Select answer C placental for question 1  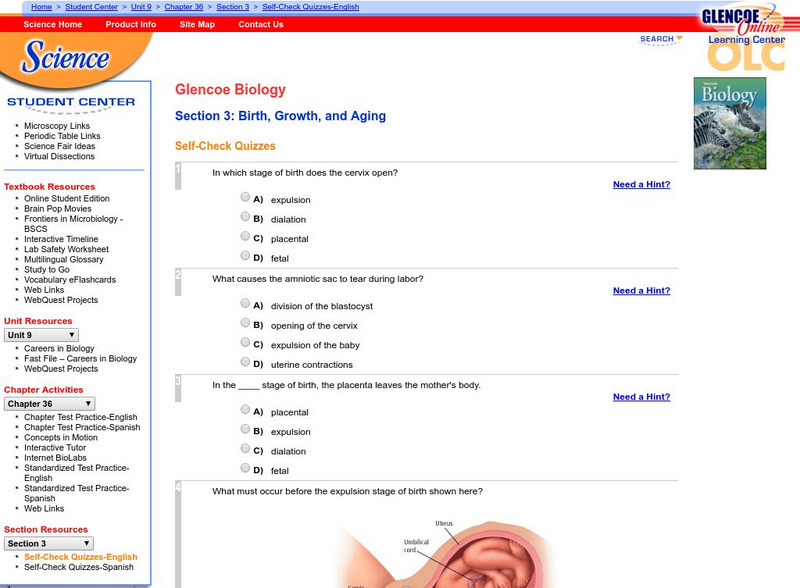pyautogui.click(x=245, y=236)
